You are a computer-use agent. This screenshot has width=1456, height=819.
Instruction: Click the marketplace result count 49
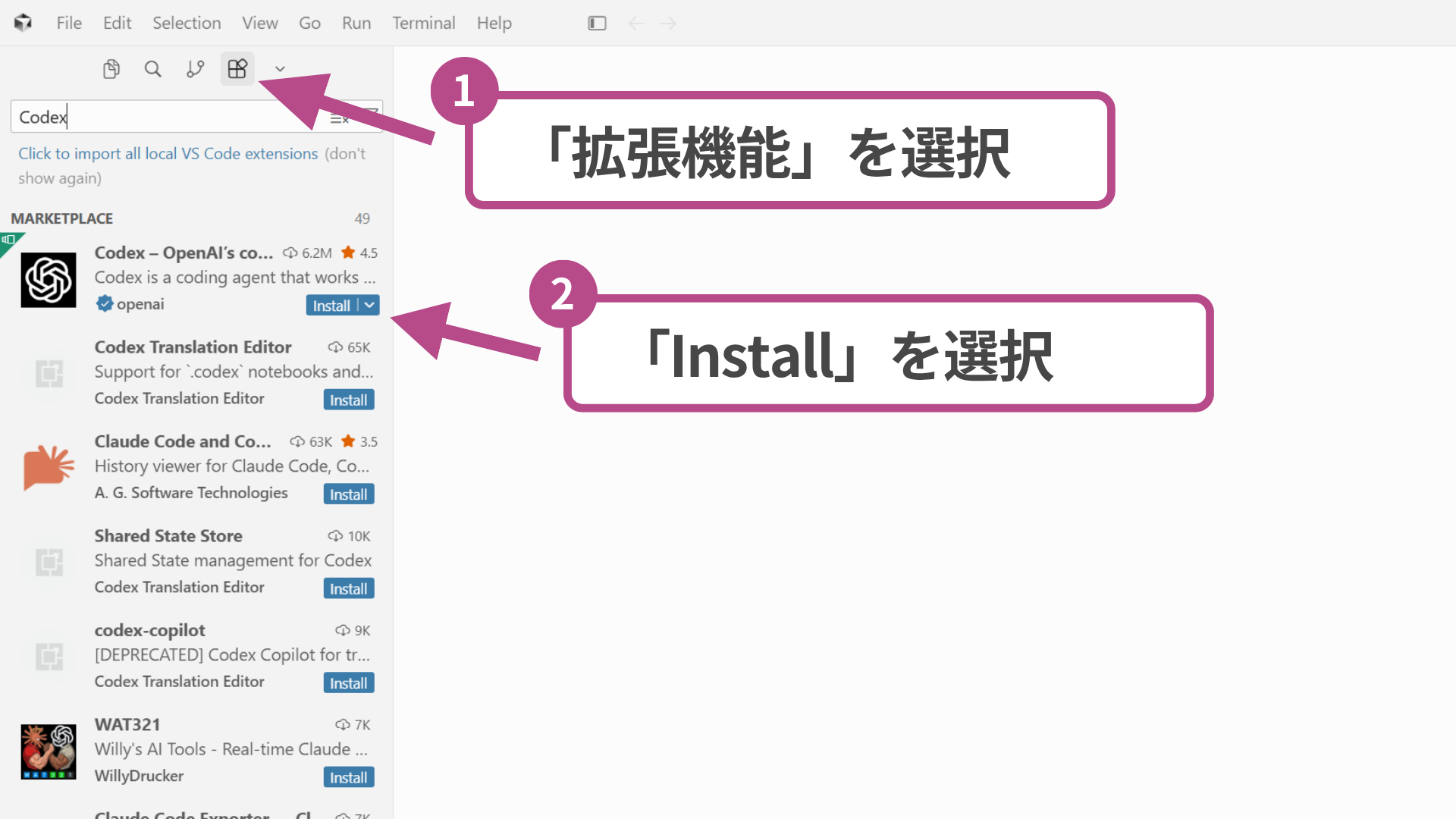coord(362,218)
